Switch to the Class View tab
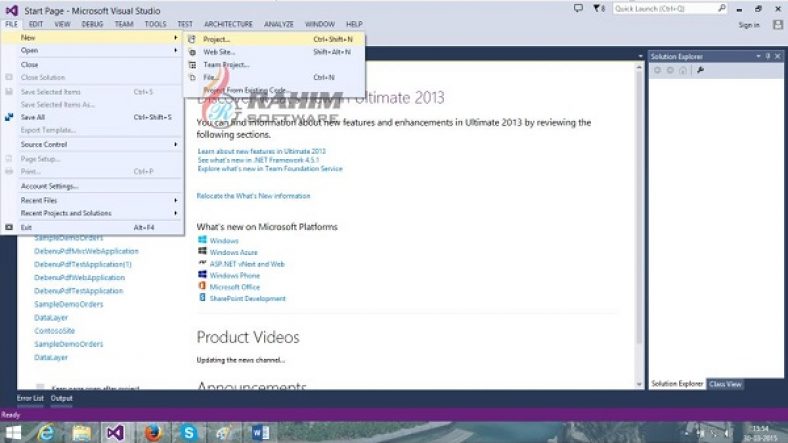Viewport: 788px width, 443px height. coord(725,384)
